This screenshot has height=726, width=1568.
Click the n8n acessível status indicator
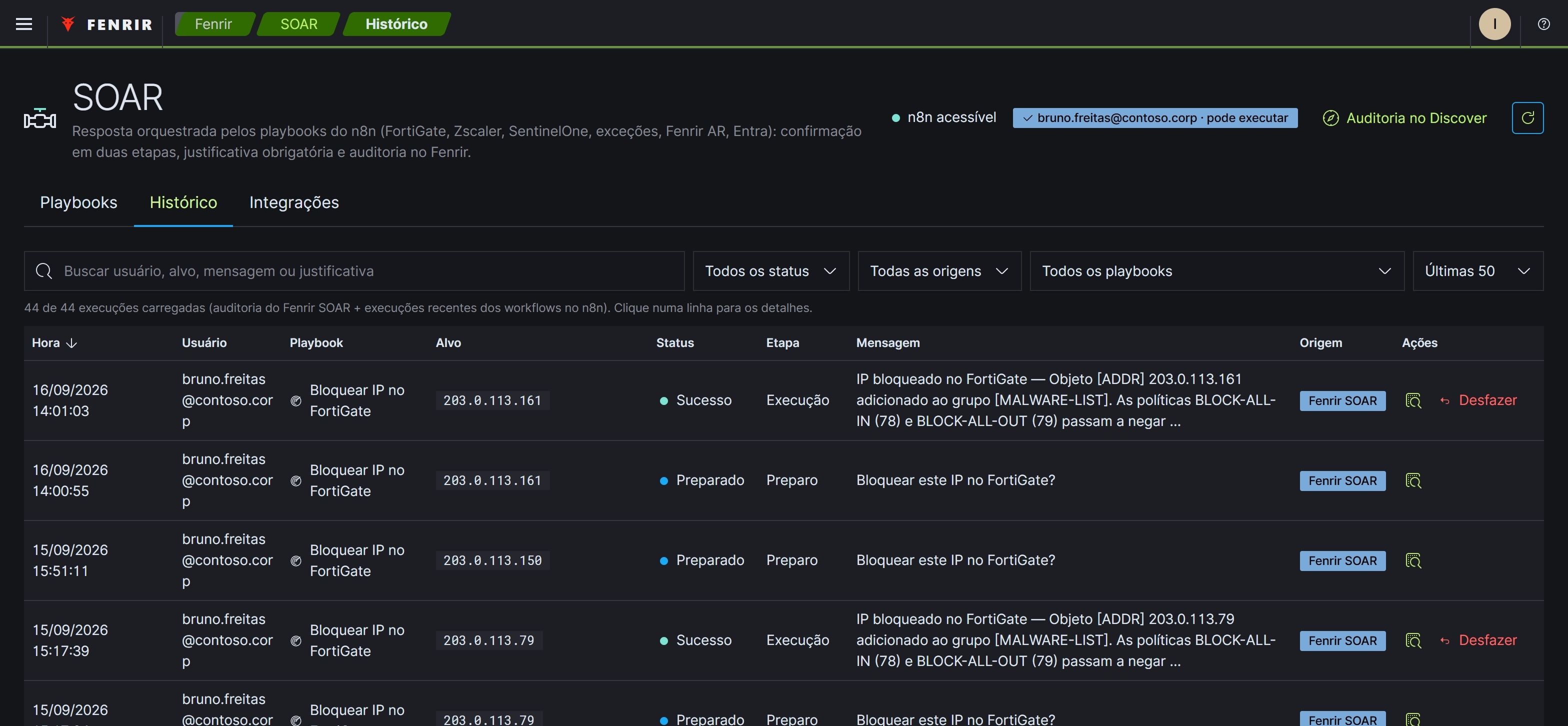click(x=944, y=117)
